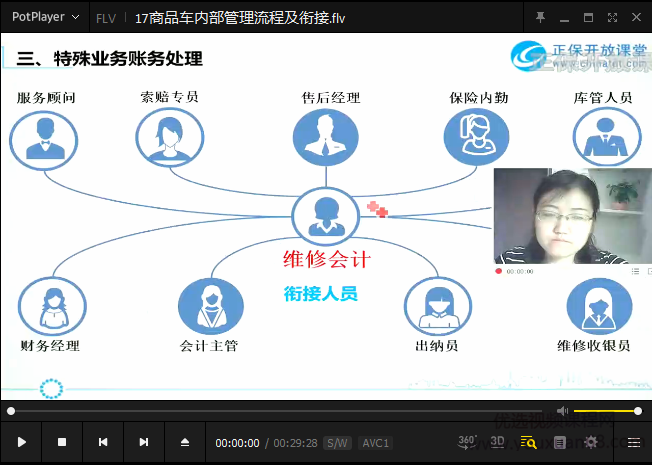The width and height of the screenshot is (652, 465).
Task: Jump to previous file
Action: (103, 442)
